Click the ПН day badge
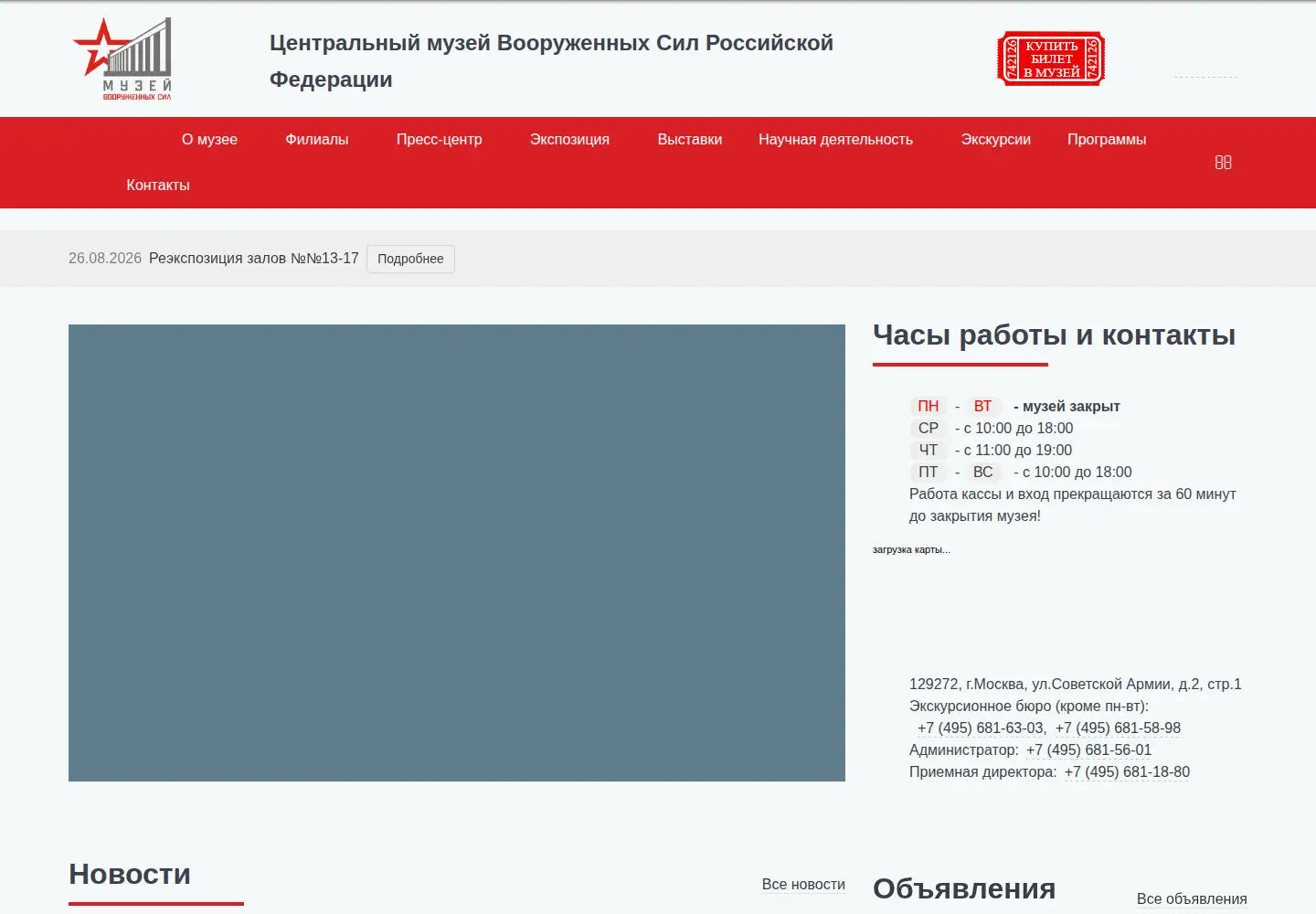The width and height of the screenshot is (1316, 914). point(929,407)
